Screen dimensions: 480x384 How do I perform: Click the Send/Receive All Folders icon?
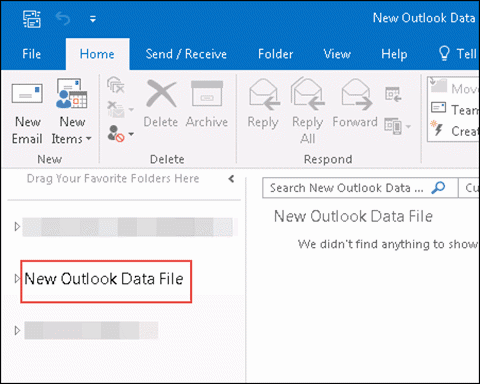[32, 19]
